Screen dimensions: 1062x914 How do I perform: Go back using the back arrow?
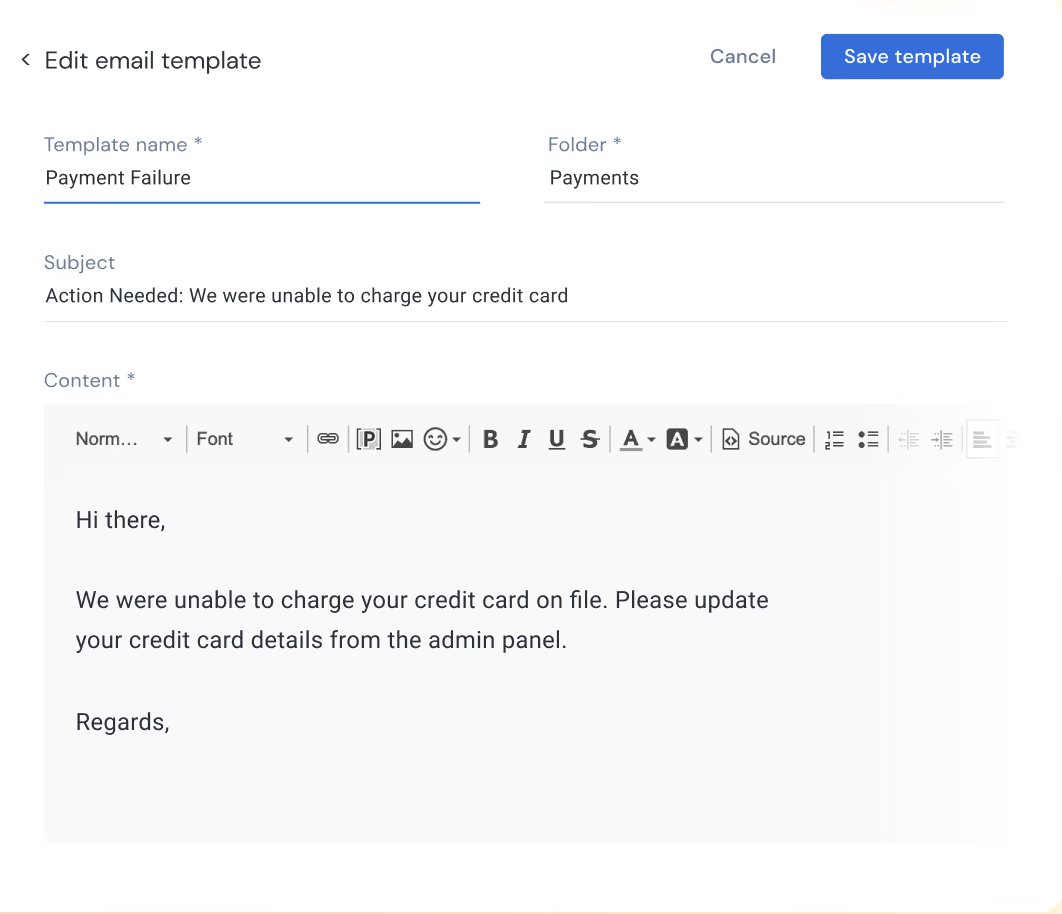[25, 58]
